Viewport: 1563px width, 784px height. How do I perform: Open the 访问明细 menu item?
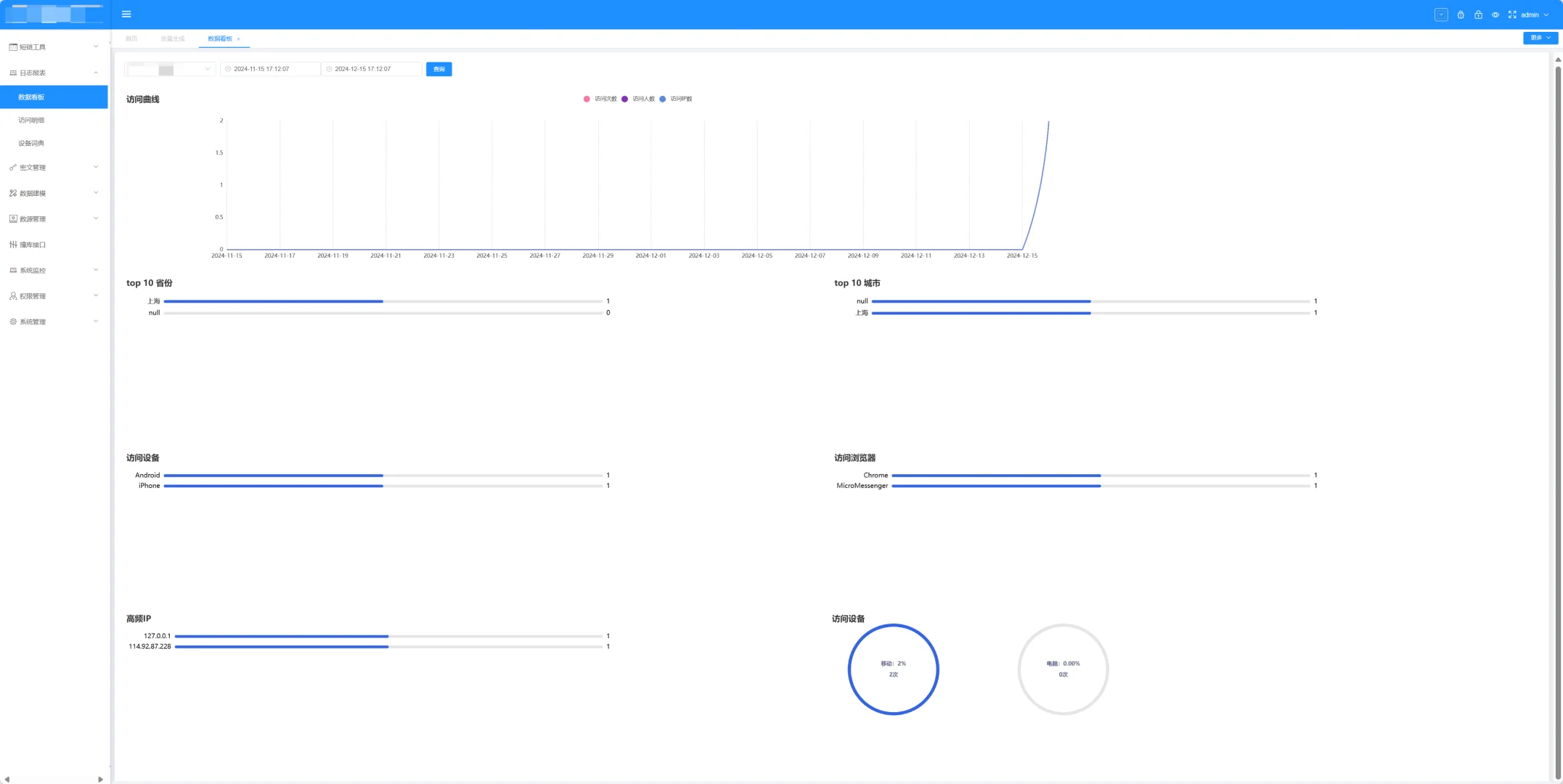[31, 121]
